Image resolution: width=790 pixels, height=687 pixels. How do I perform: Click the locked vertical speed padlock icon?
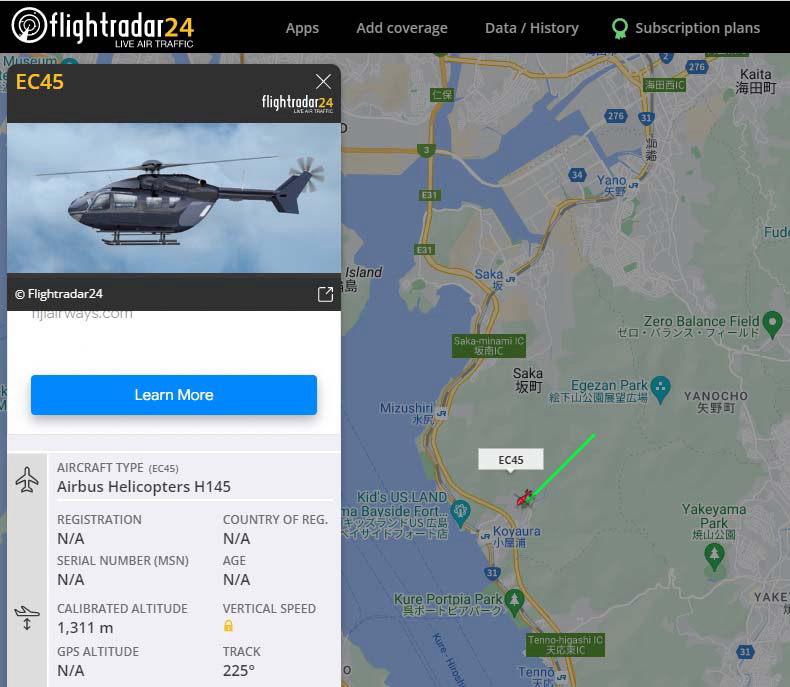pyautogui.click(x=228, y=626)
